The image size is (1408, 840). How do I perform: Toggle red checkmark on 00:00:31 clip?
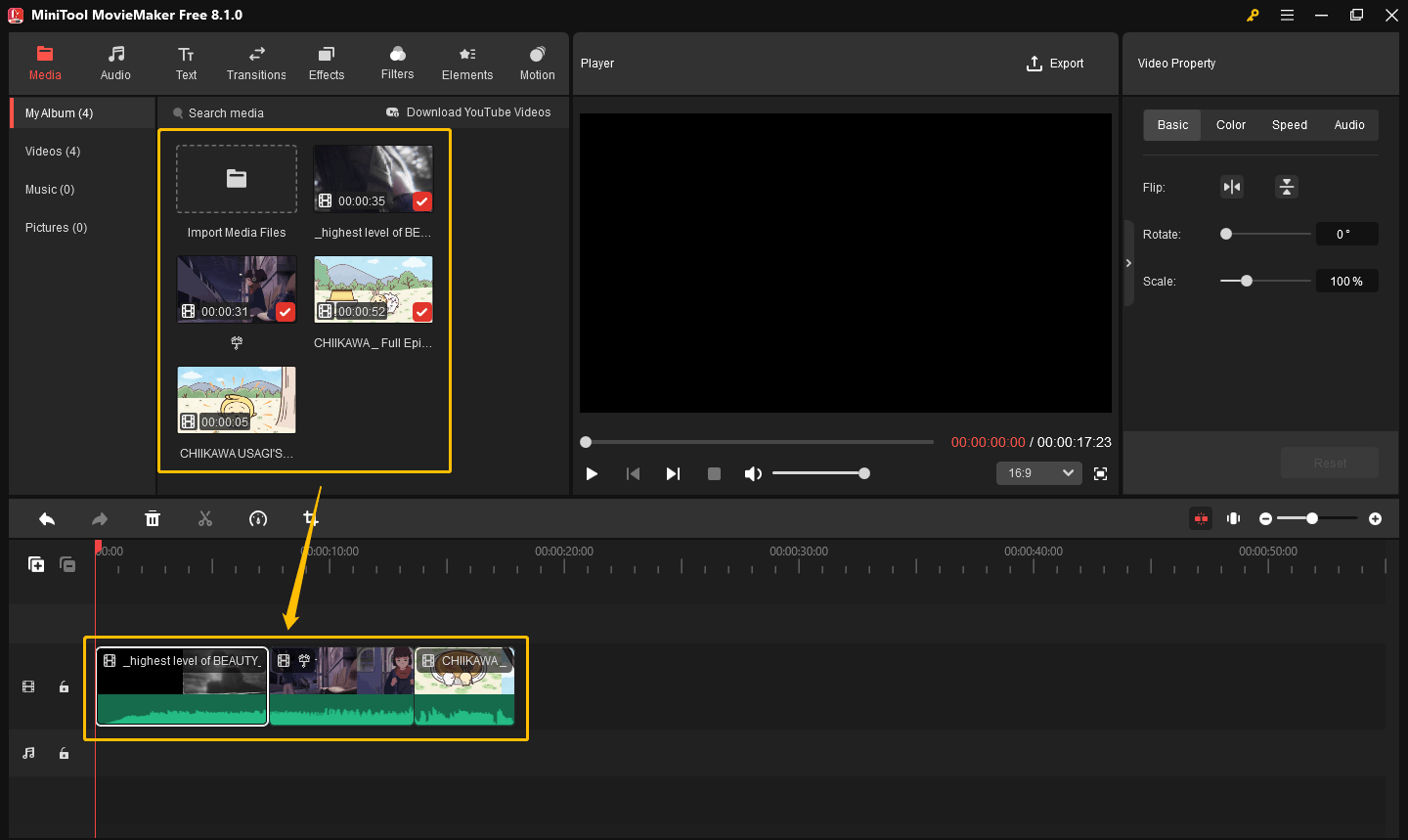pyautogui.click(x=285, y=312)
